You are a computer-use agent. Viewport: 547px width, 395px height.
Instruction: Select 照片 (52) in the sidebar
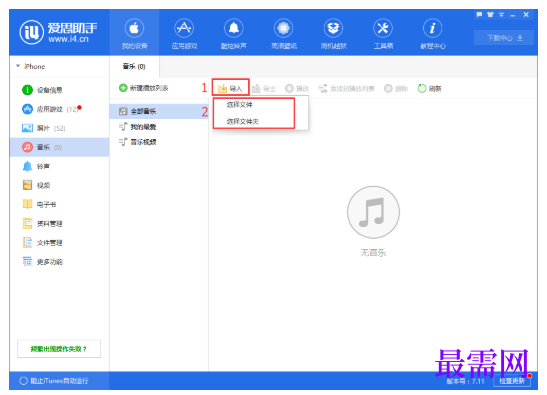(x=60, y=128)
